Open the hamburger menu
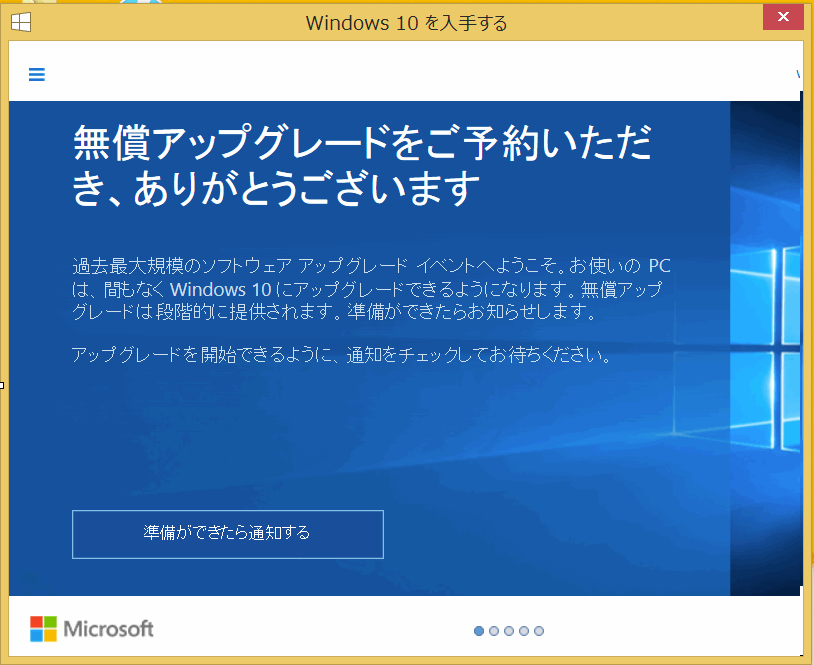 pos(37,74)
